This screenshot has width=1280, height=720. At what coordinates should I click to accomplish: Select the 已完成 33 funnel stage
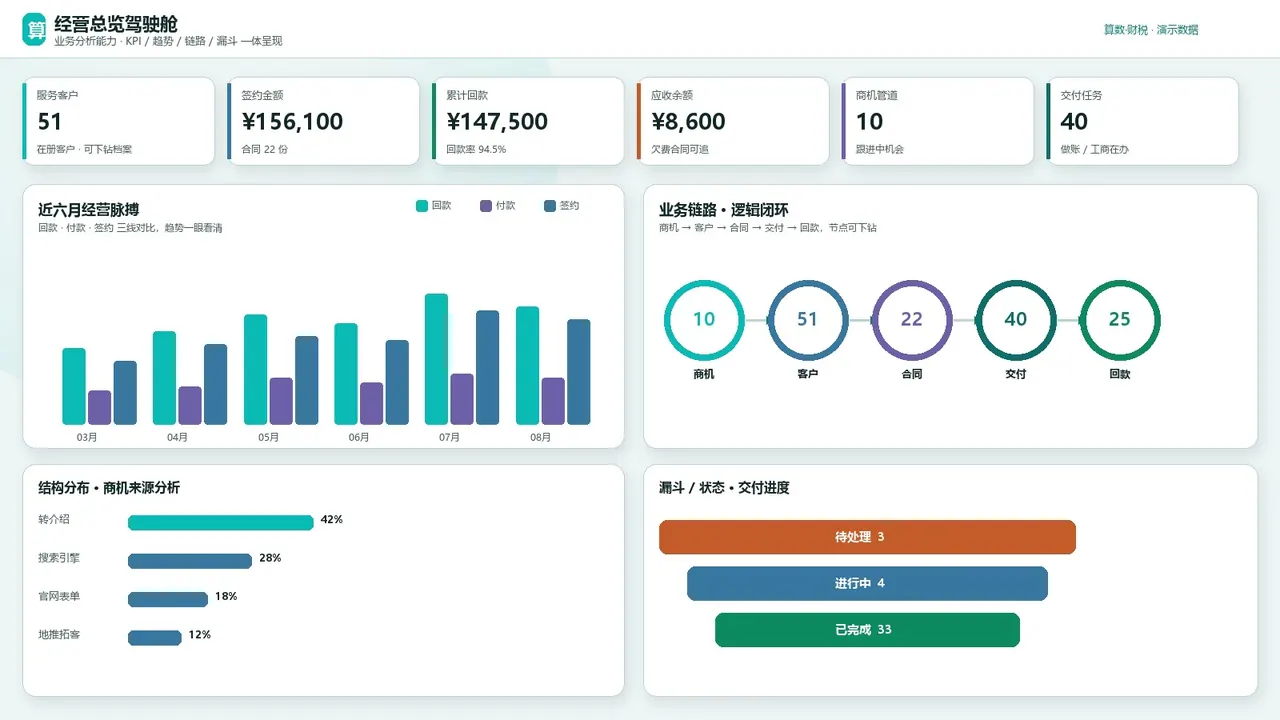(x=867, y=630)
